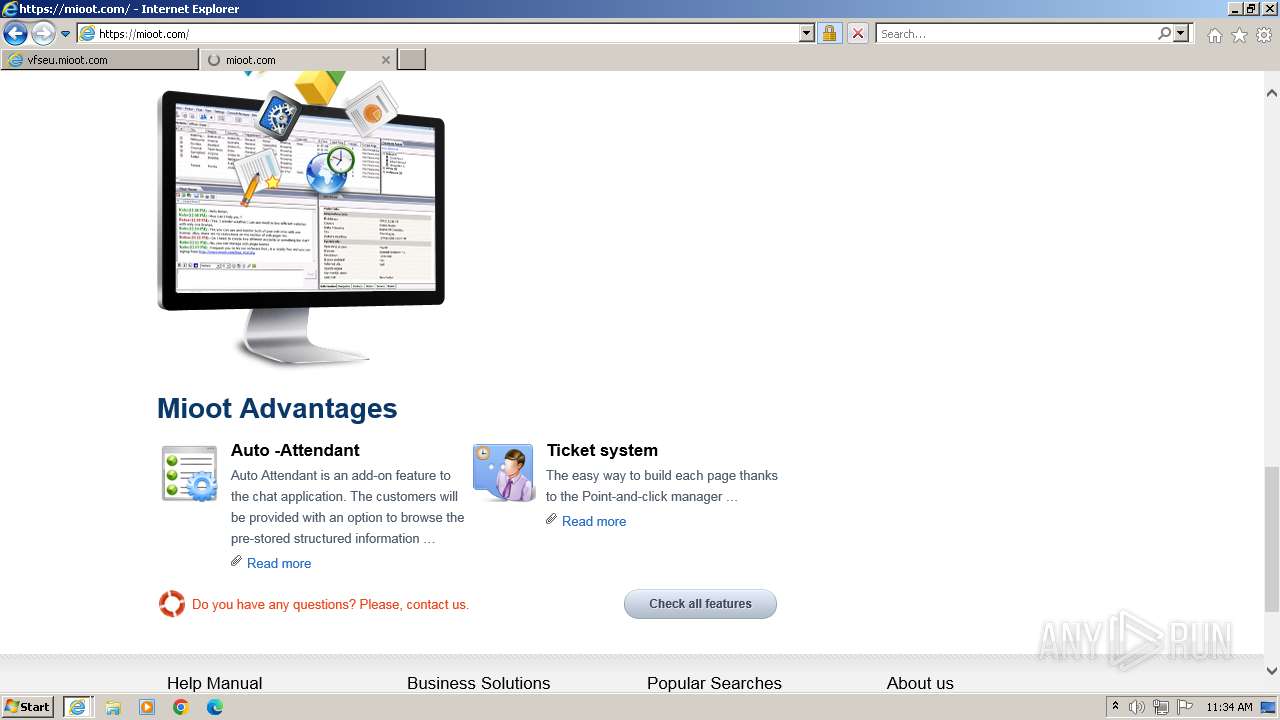
Task: Show hidden tray icons arrow
Action: point(1115,707)
